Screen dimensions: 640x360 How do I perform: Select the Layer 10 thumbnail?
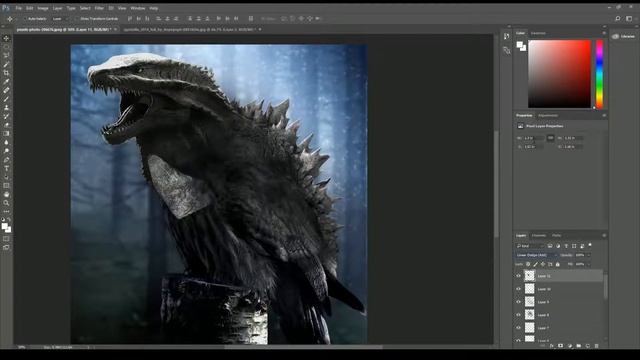[x=529, y=289]
